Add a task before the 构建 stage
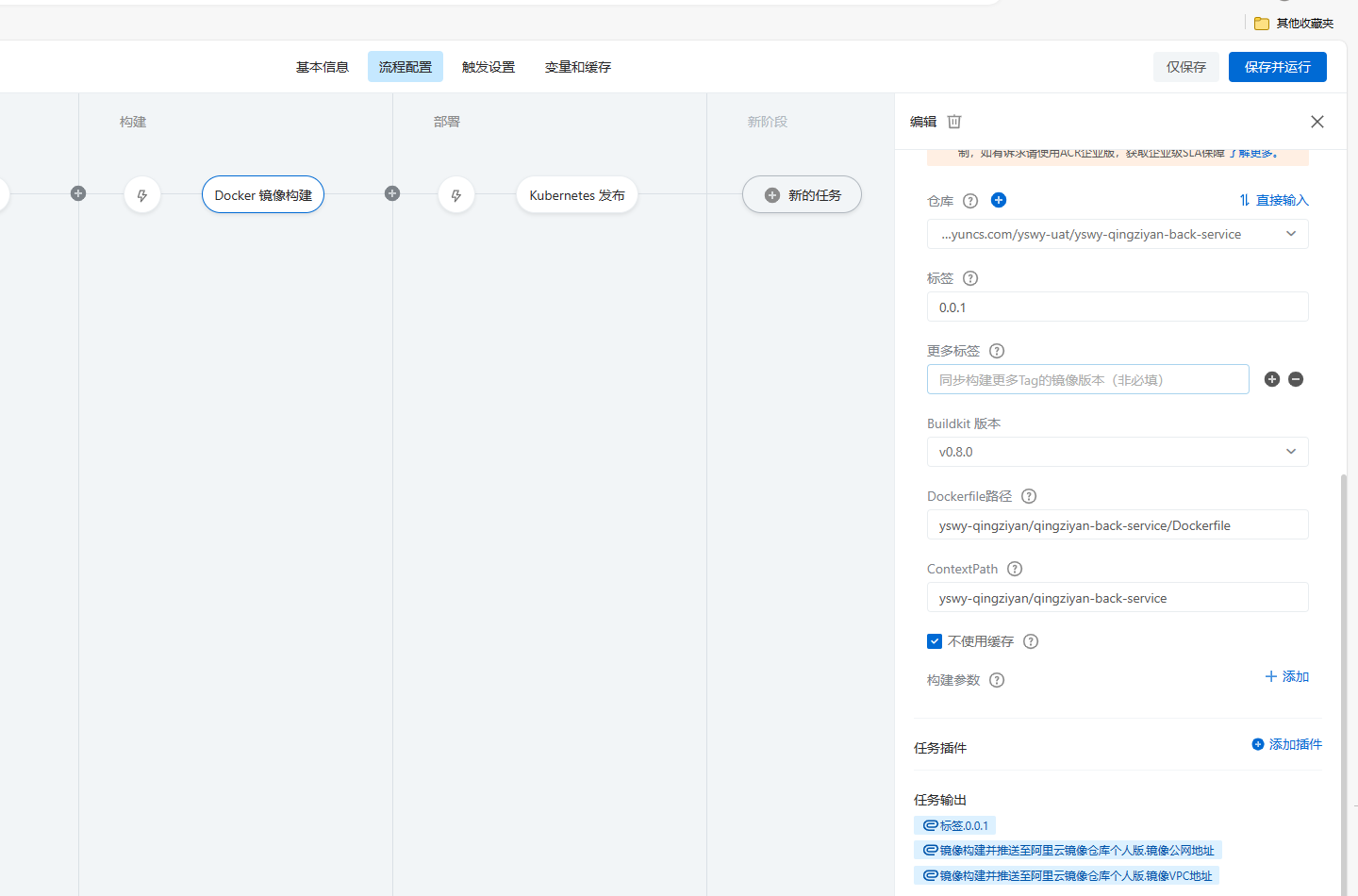Viewport: 1358px width, 896px height. pyautogui.click(x=78, y=193)
